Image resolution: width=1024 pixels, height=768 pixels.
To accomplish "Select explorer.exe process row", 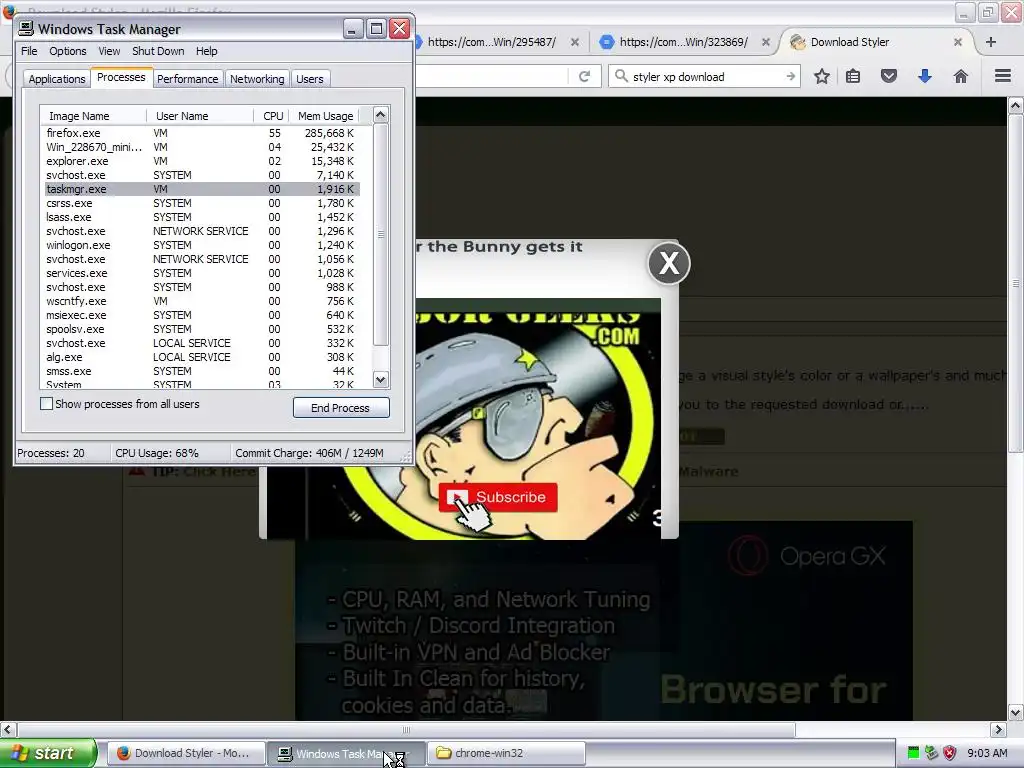I will click(200, 161).
